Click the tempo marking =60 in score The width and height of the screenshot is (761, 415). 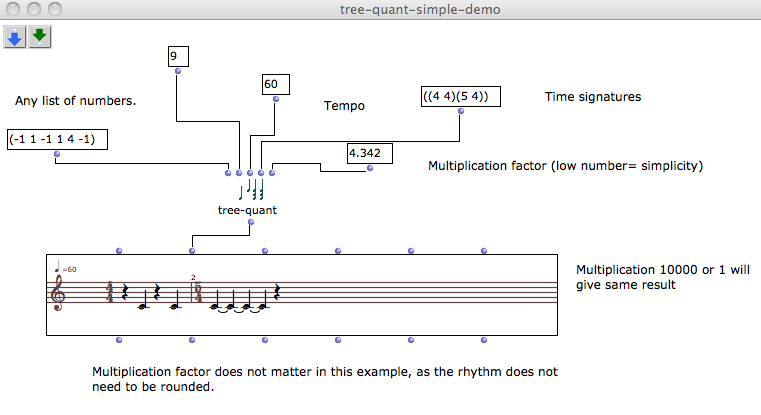pyautogui.click(x=68, y=269)
